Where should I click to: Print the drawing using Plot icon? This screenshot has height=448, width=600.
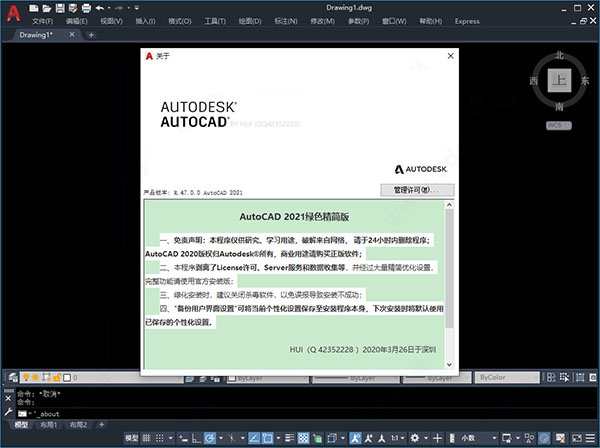pos(86,8)
